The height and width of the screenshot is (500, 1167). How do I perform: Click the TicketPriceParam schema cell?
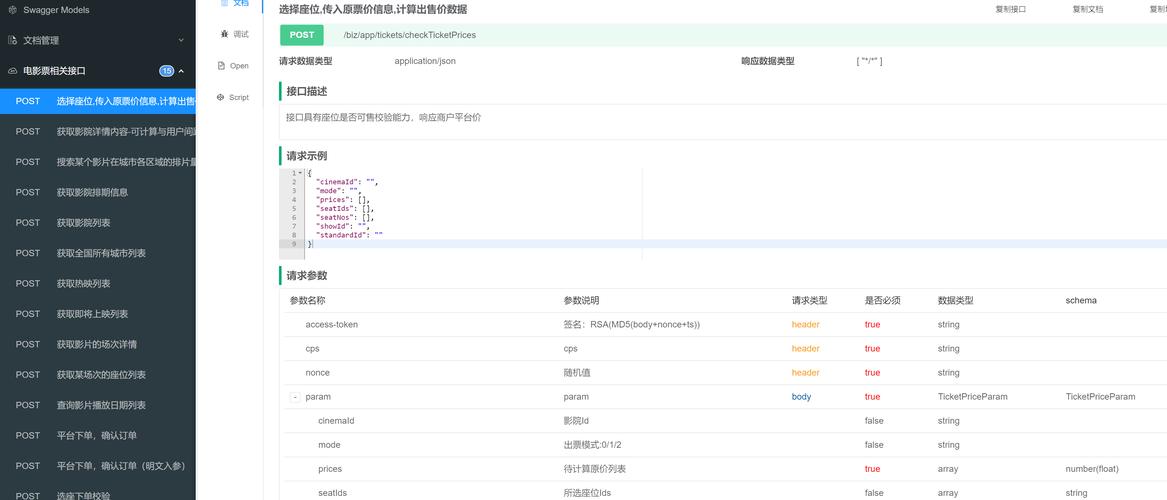(1101, 397)
